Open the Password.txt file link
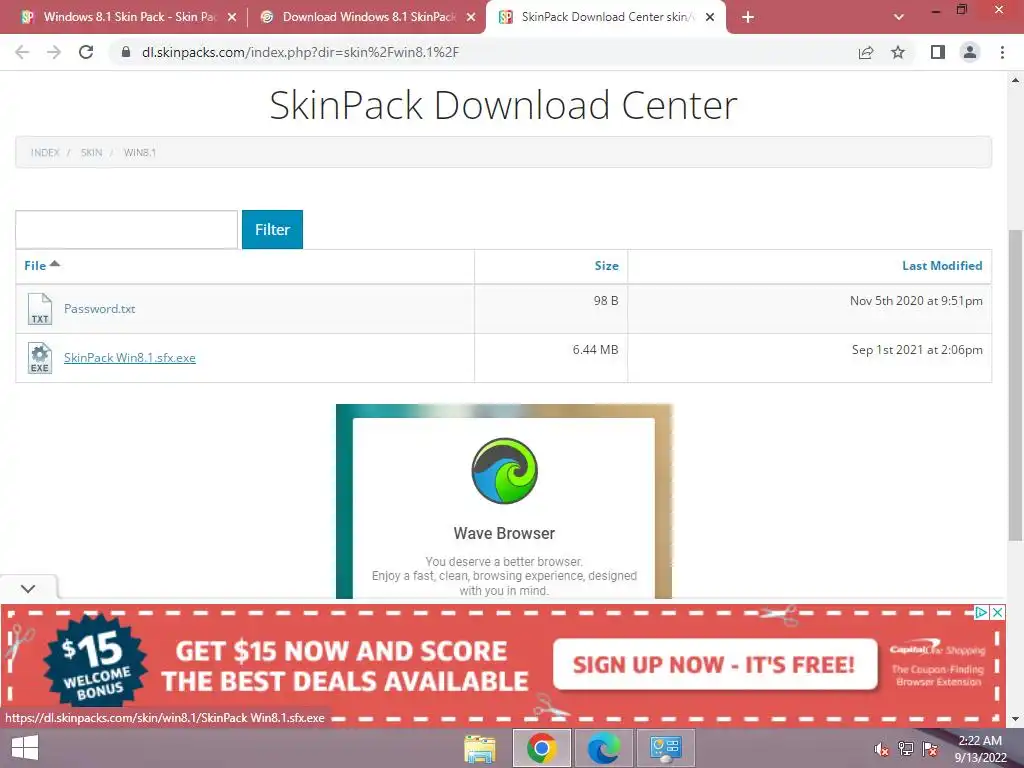This screenshot has width=1024, height=768. click(x=99, y=309)
